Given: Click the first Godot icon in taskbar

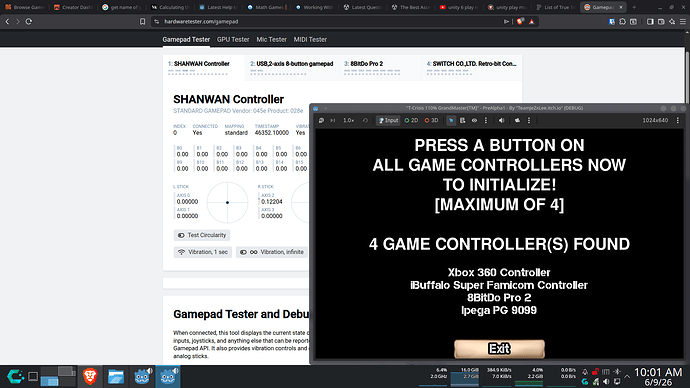Looking at the screenshot, I should tap(142, 377).
